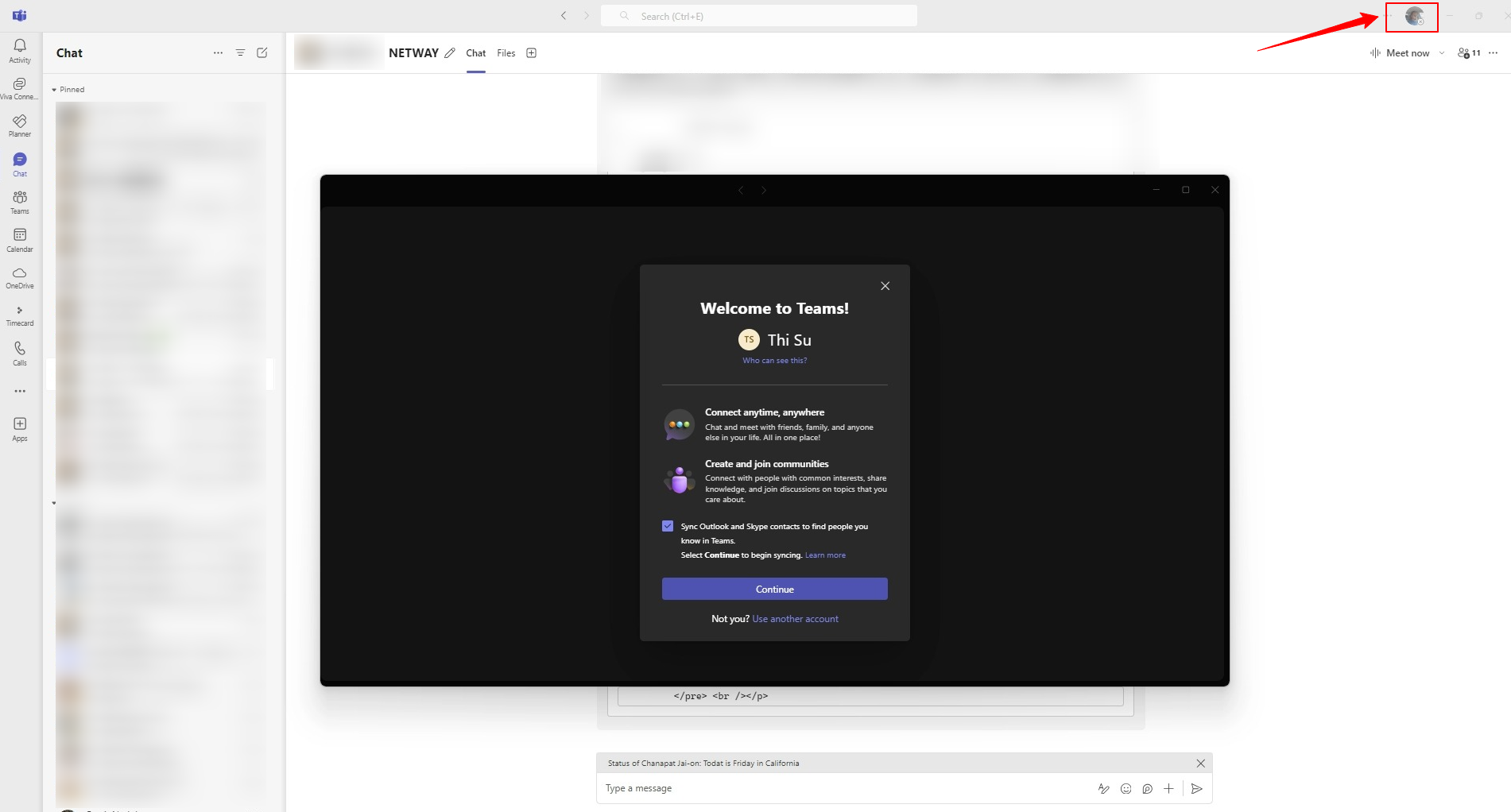This screenshot has height=812, width=1511.
Task: Open the chat filter options
Action: [240, 52]
